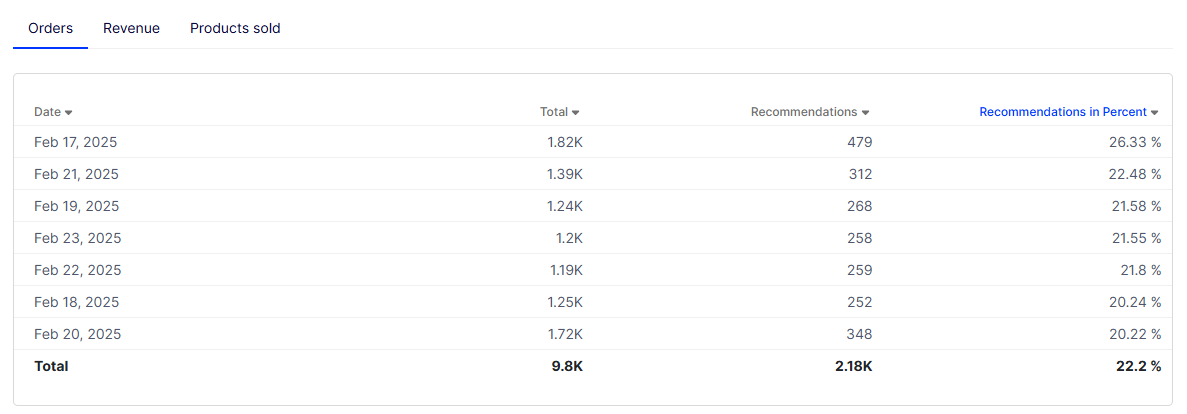
Task: Sort by Recommendations column arrow
Action: [x=865, y=113]
